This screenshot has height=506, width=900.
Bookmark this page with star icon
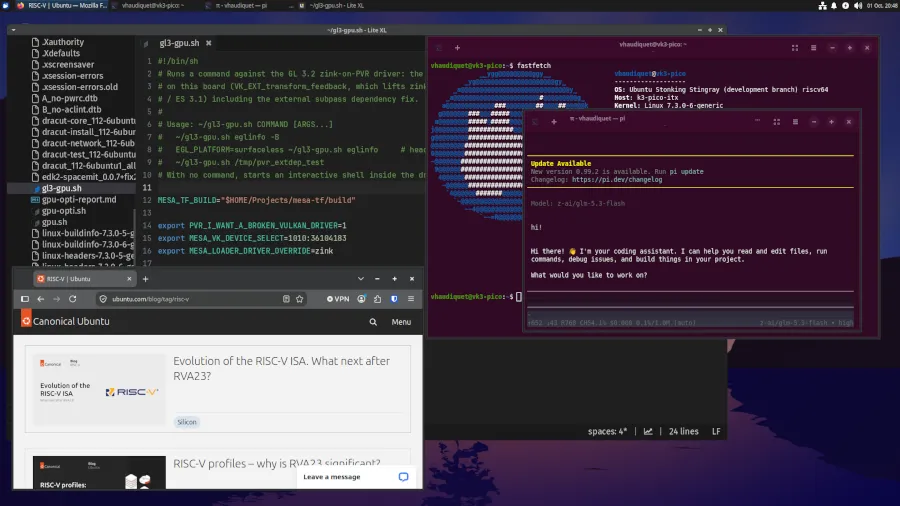[x=300, y=299]
